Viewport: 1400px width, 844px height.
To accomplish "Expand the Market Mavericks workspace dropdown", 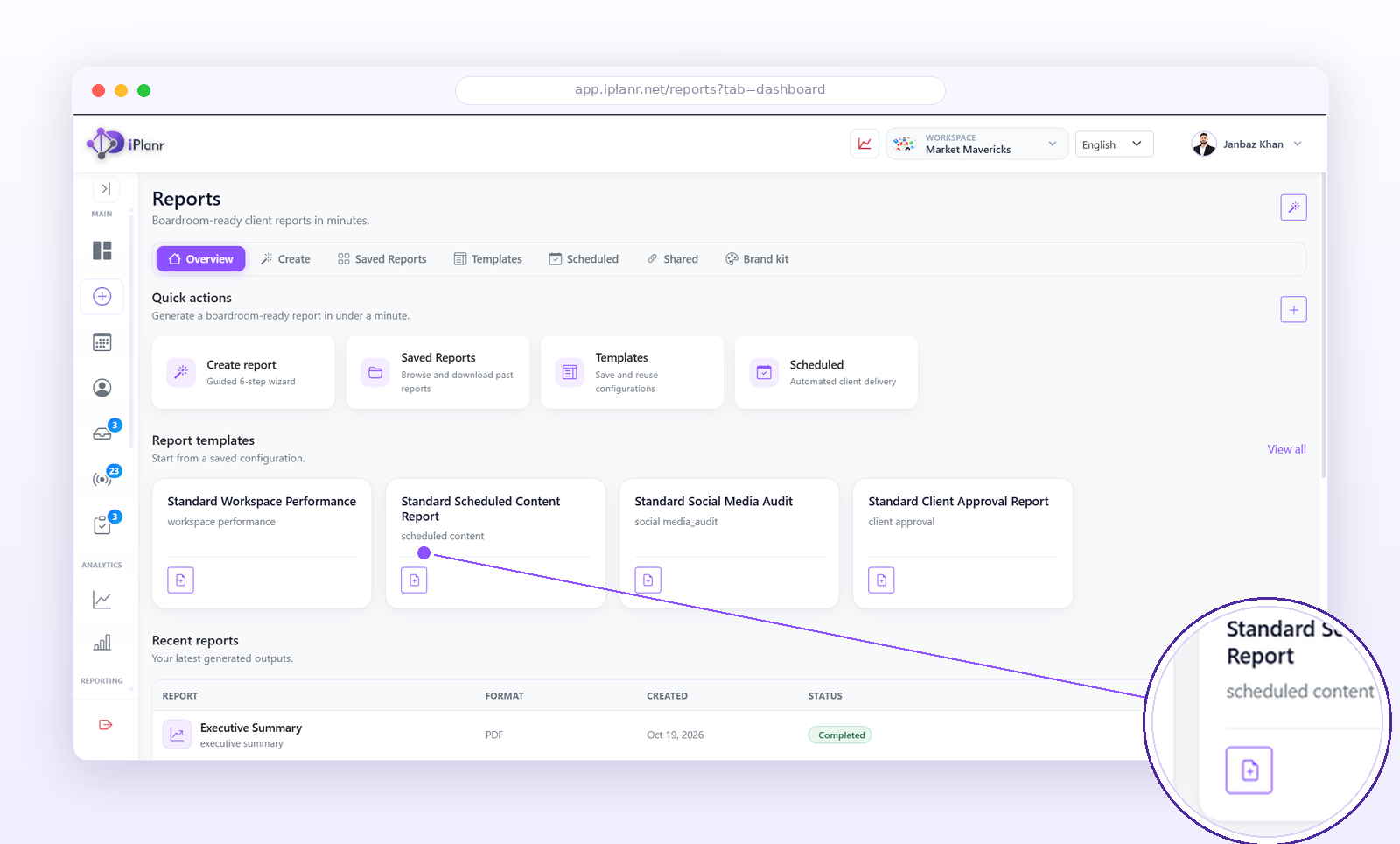I will click(976, 144).
